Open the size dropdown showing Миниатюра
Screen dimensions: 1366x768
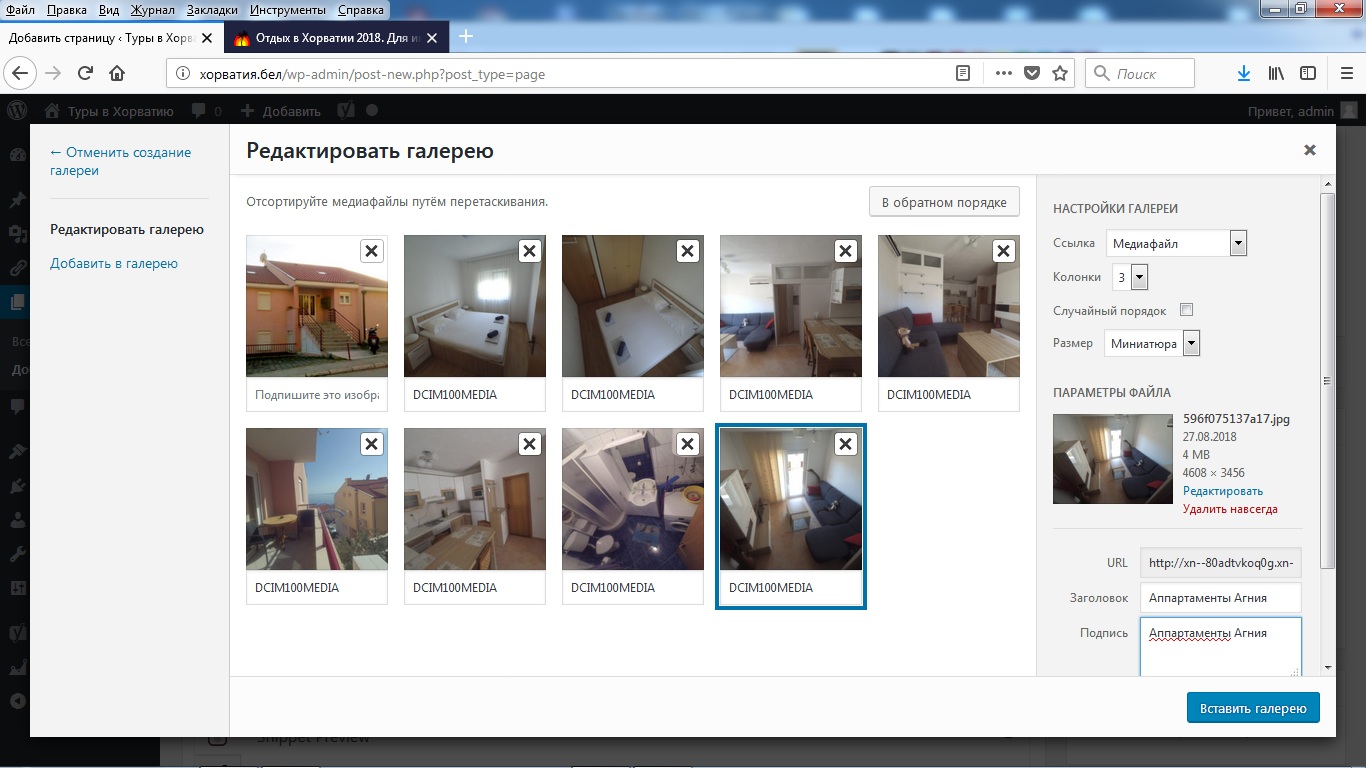point(1152,344)
